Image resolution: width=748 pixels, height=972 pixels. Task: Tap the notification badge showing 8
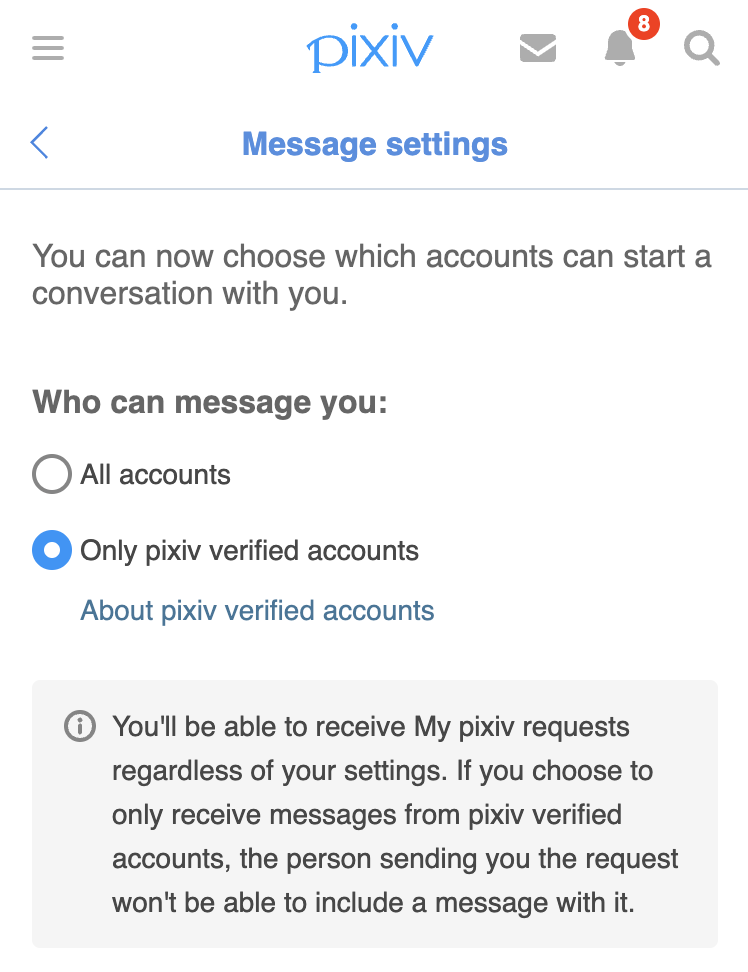coord(643,27)
